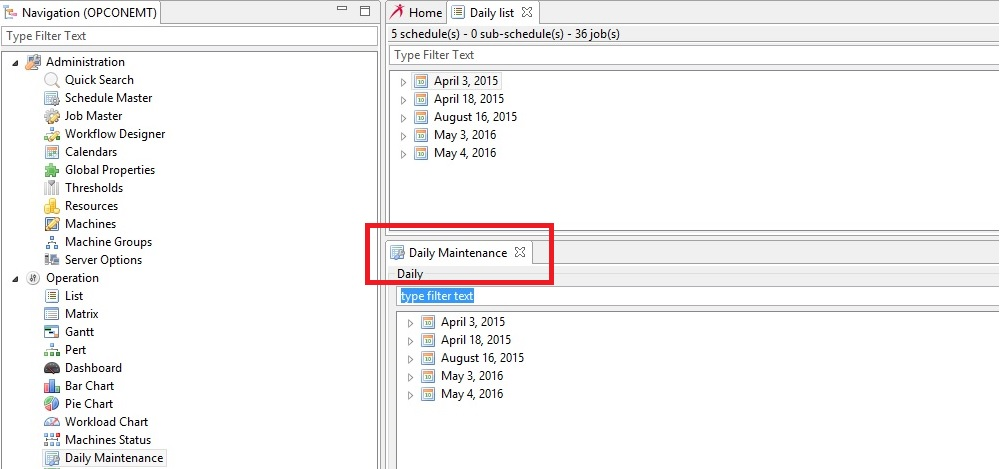Viewport: 1001px width, 469px height.
Task: Click the Server Options icon
Action: (x=52, y=260)
